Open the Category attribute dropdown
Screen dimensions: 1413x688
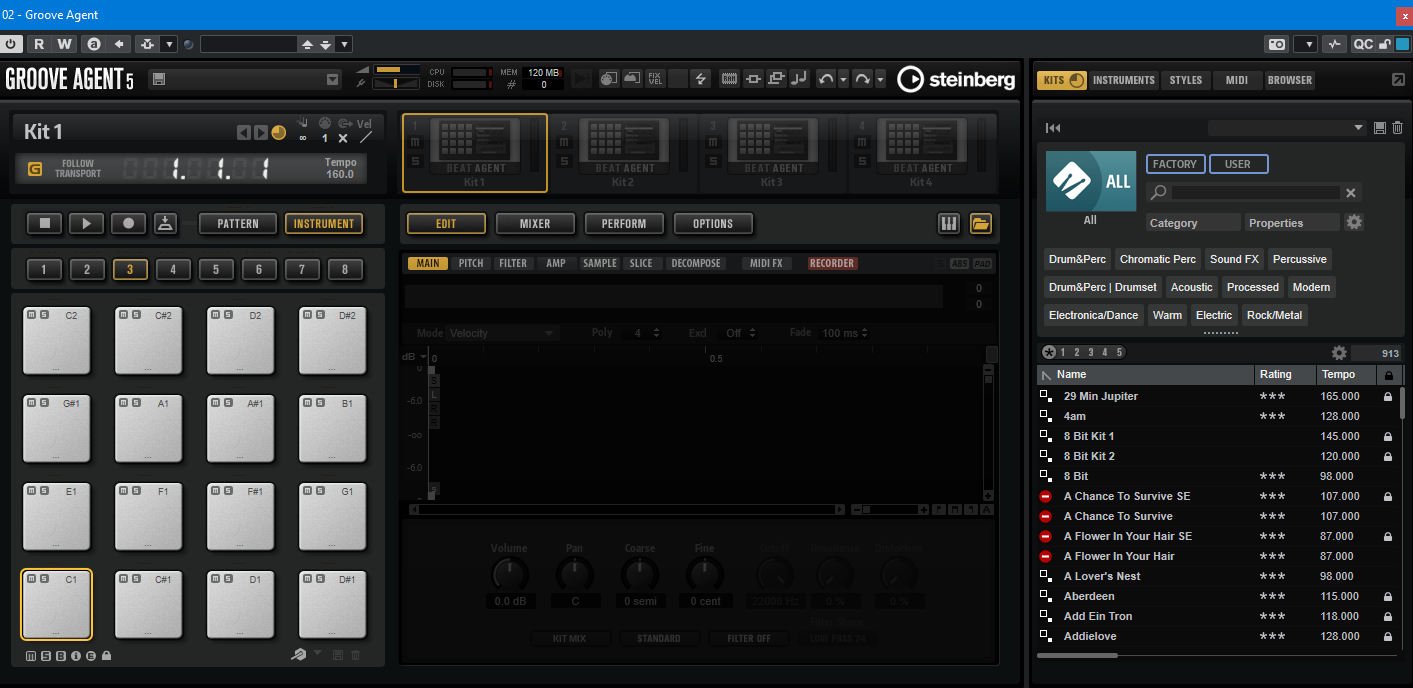tap(1192, 223)
